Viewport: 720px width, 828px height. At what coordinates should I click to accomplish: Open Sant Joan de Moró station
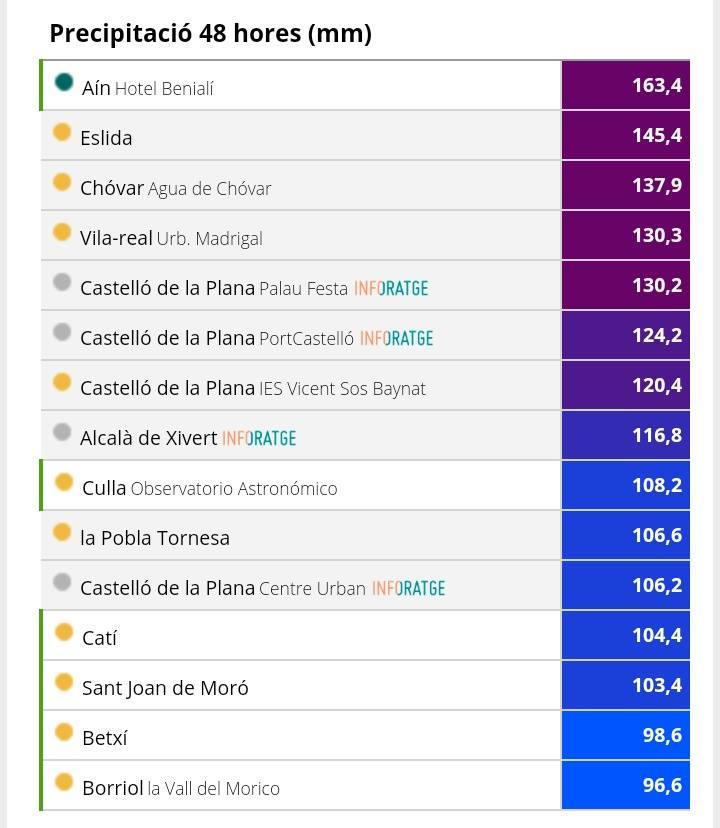(165, 688)
